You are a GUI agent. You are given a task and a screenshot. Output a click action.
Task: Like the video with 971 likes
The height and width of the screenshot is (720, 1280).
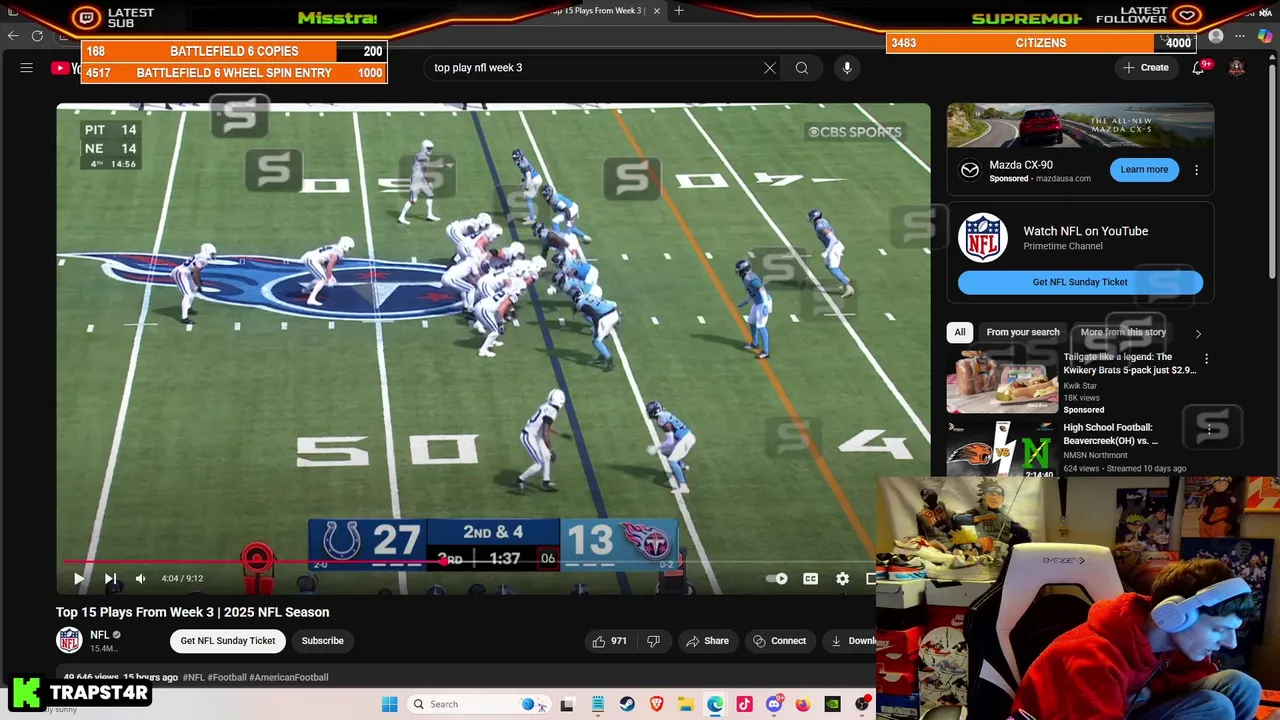click(609, 641)
